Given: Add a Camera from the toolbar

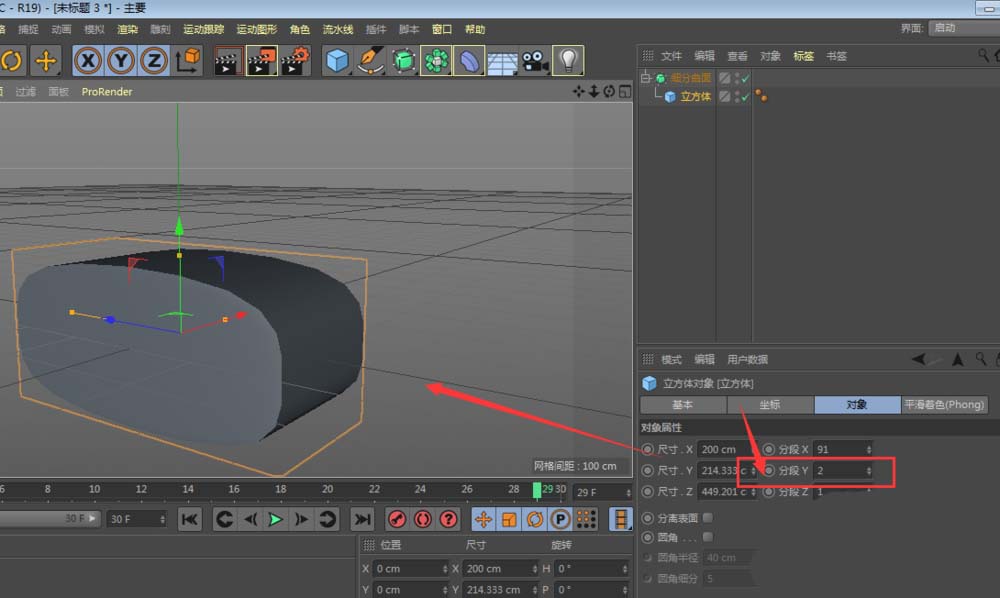Looking at the screenshot, I should pyautogui.click(x=535, y=62).
